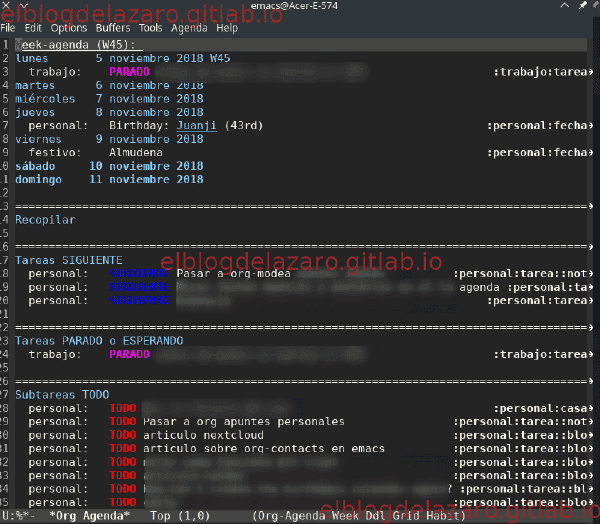Open the Agenda menu
This screenshot has width=600, height=524.
(189, 28)
